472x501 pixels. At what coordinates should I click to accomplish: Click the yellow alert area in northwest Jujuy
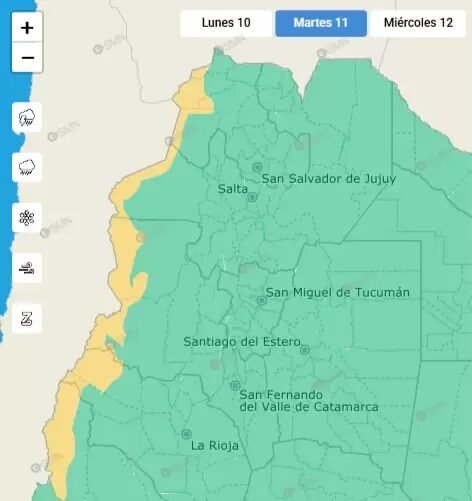click(x=194, y=92)
